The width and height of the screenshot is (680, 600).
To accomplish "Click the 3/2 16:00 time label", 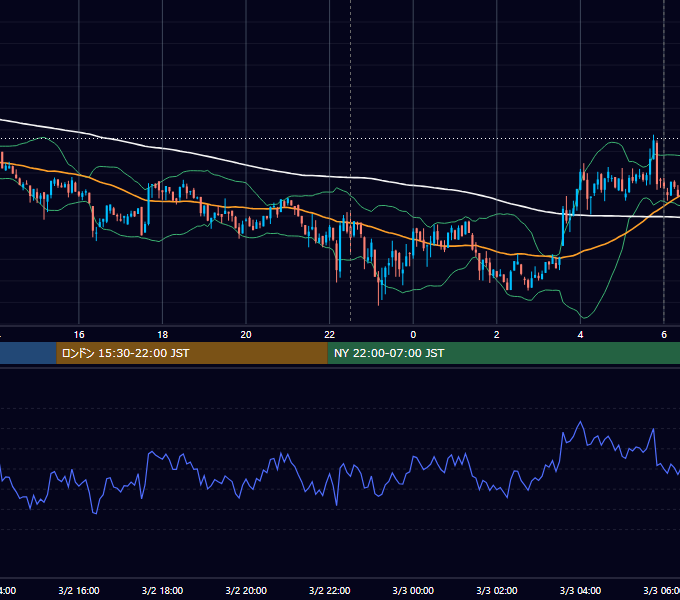I will click(x=79, y=590).
